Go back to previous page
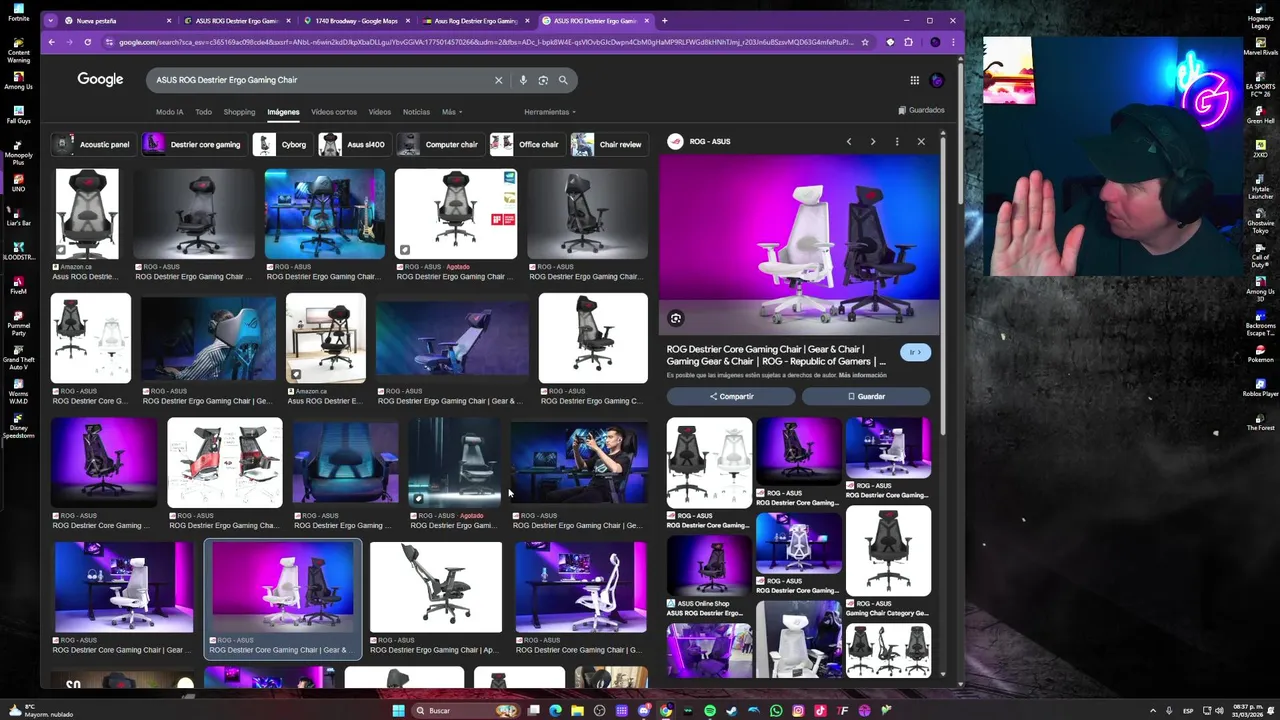The width and height of the screenshot is (1280, 720). (51, 42)
